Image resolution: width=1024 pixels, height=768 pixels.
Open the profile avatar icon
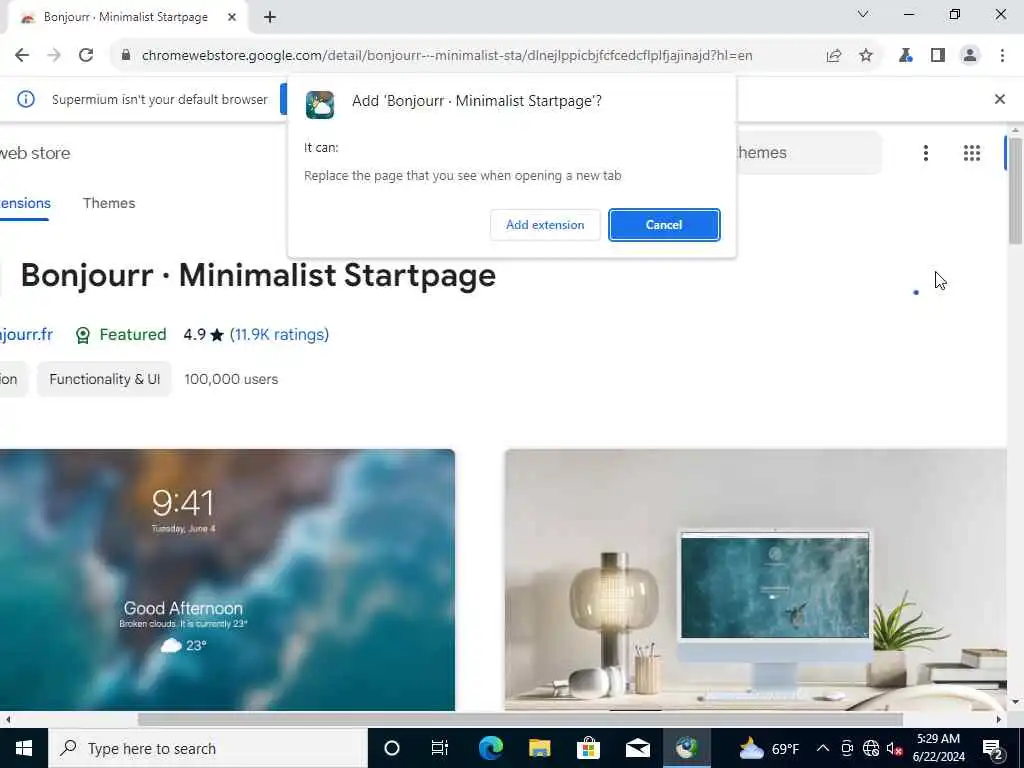(970, 56)
